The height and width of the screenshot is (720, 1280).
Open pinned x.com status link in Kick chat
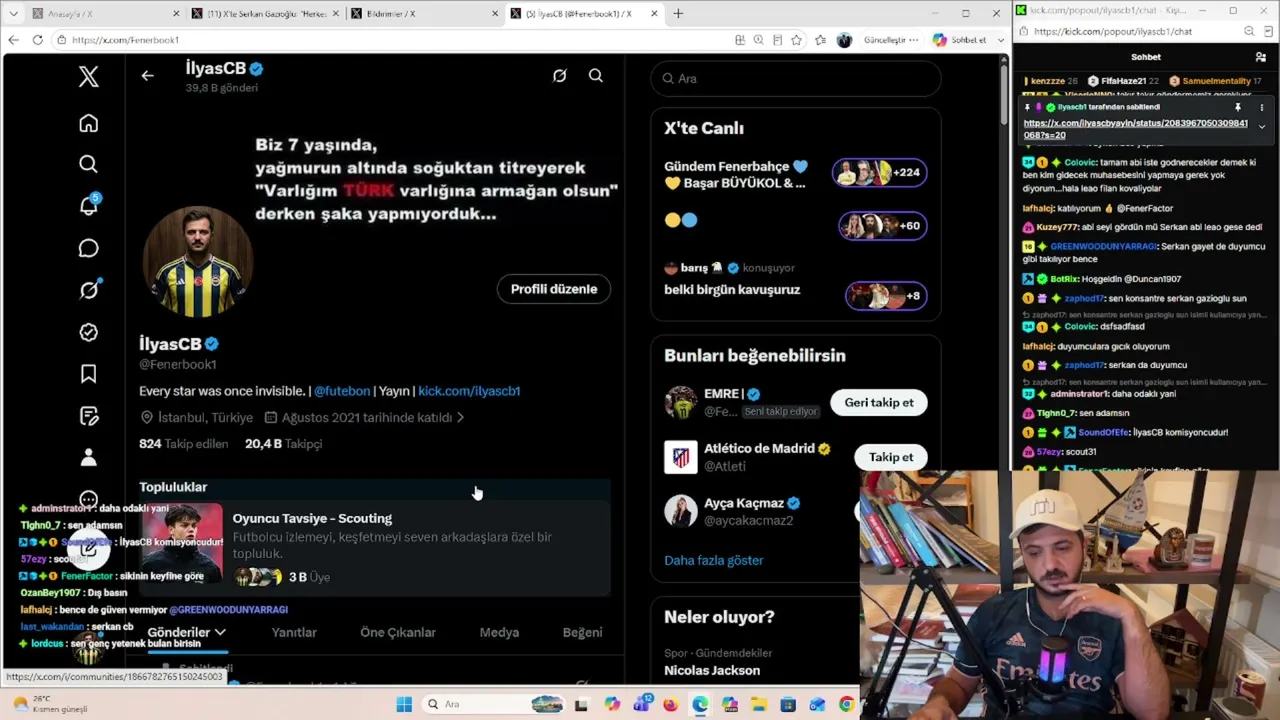coord(1135,129)
